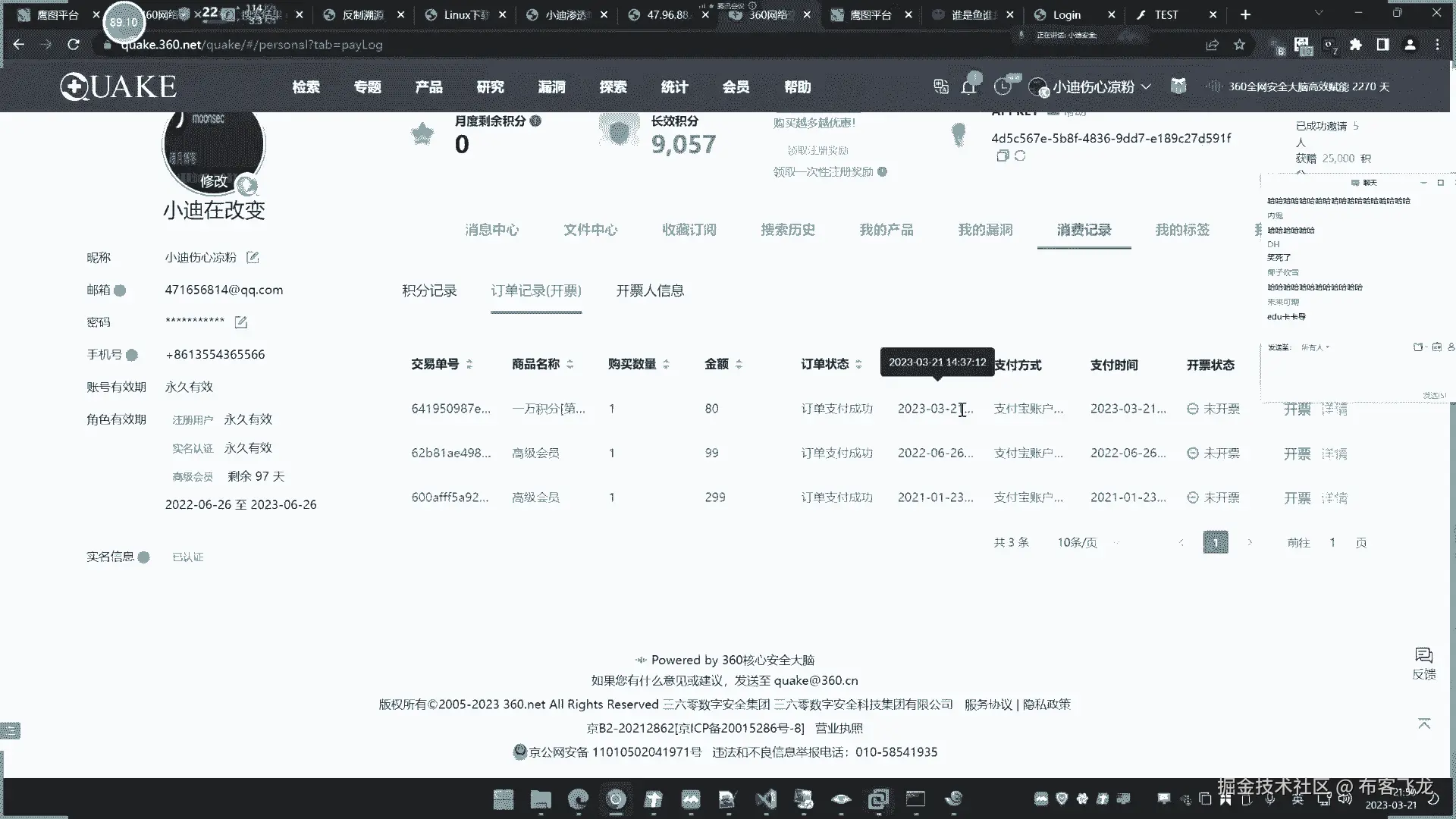Viewport: 1456px width, 819px height.
Task: Refresh the API key with reset icon
Action: (x=1020, y=155)
